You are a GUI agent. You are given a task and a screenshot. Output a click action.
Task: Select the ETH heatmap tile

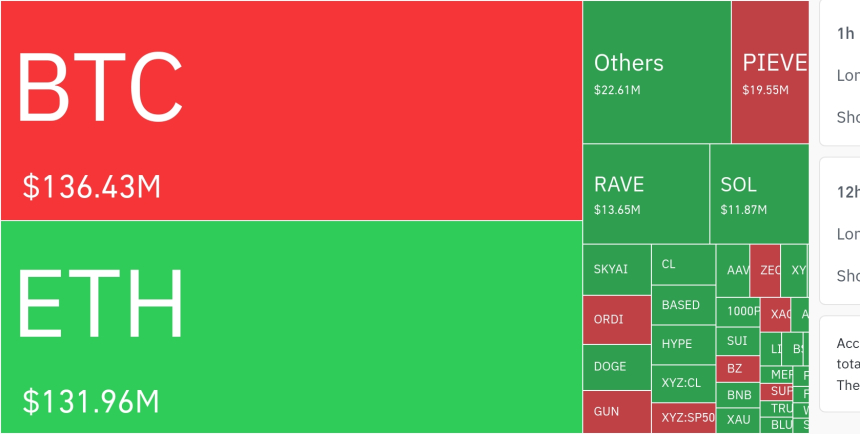point(291,327)
